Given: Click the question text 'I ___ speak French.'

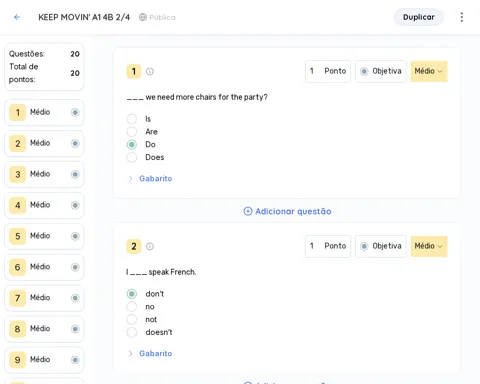Looking at the screenshot, I should coord(161,272).
